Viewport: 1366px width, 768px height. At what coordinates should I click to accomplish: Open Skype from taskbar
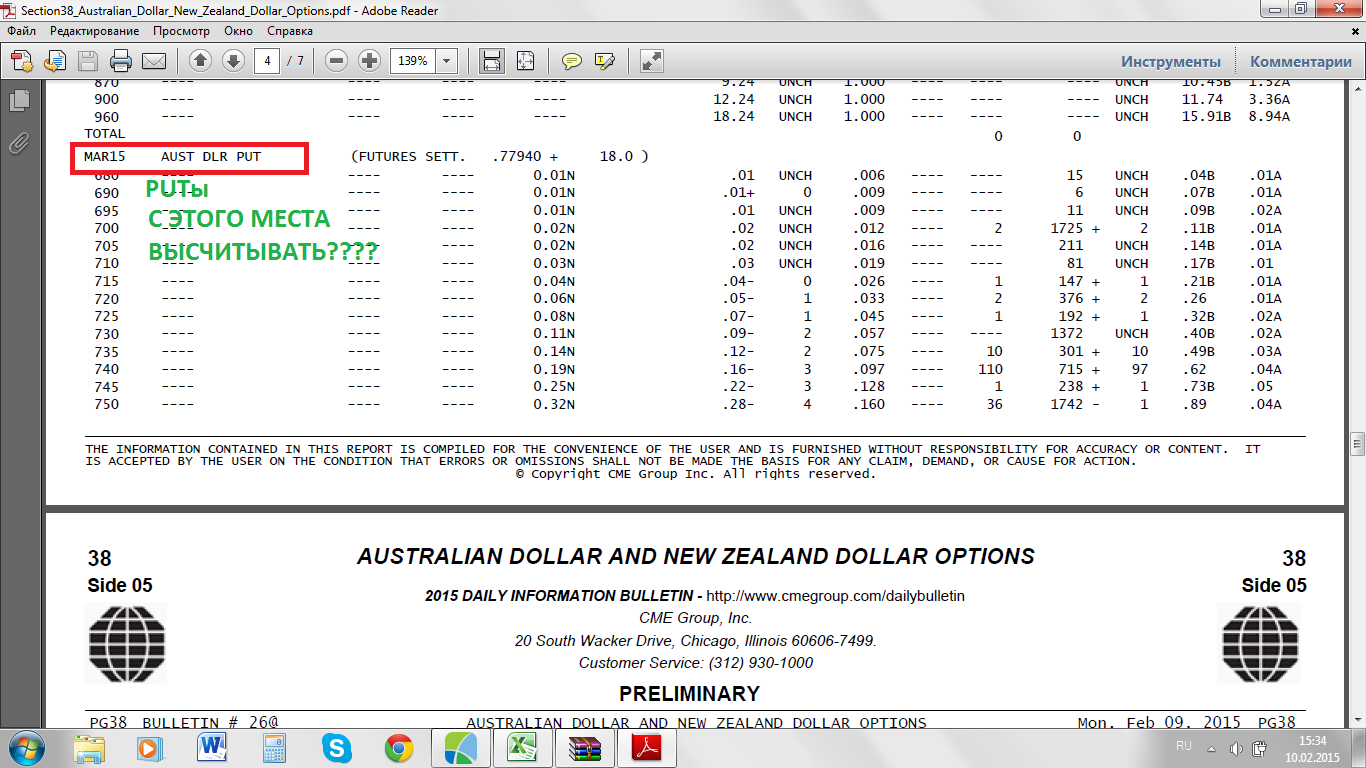click(x=336, y=748)
